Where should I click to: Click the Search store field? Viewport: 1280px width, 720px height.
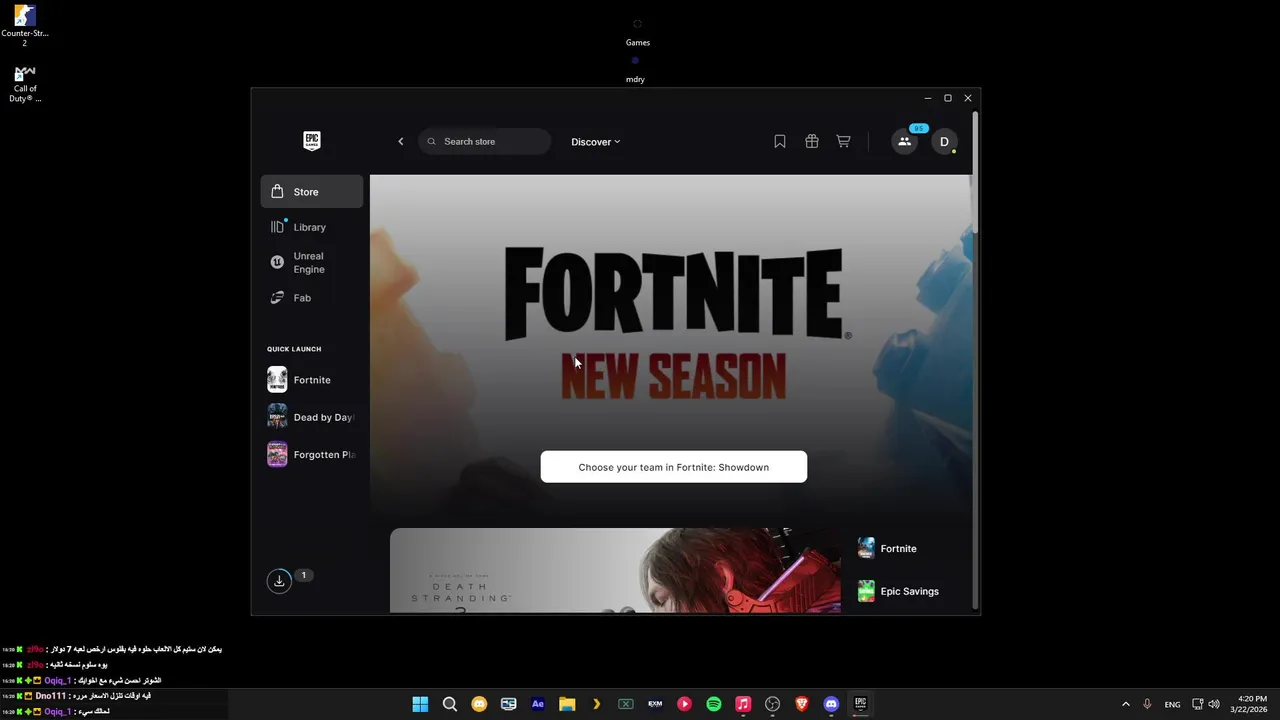coord(485,141)
